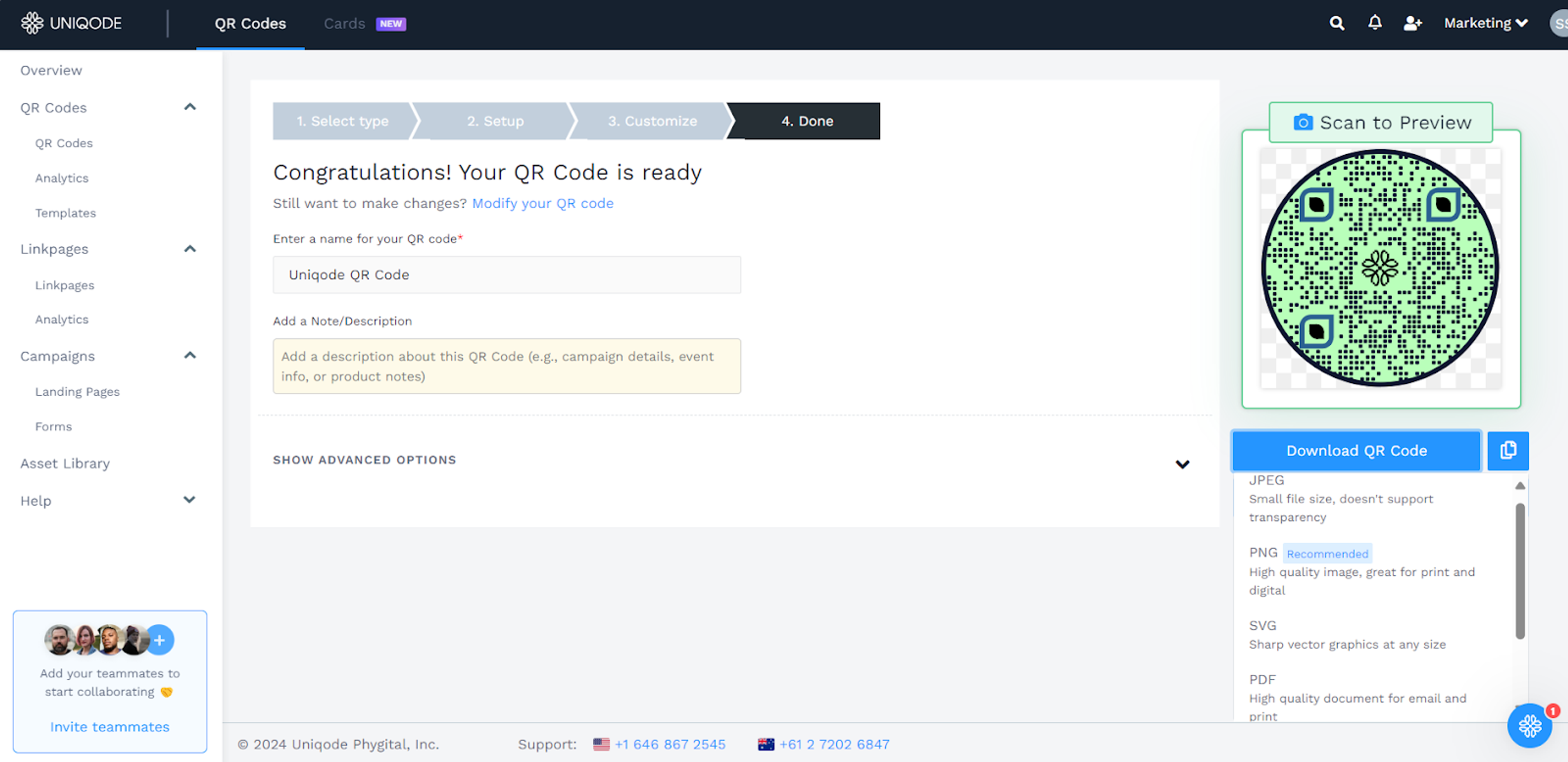This screenshot has width=1568, height=762.
Task: Click the QR code name input field
Action: click(x=506, y=275)
